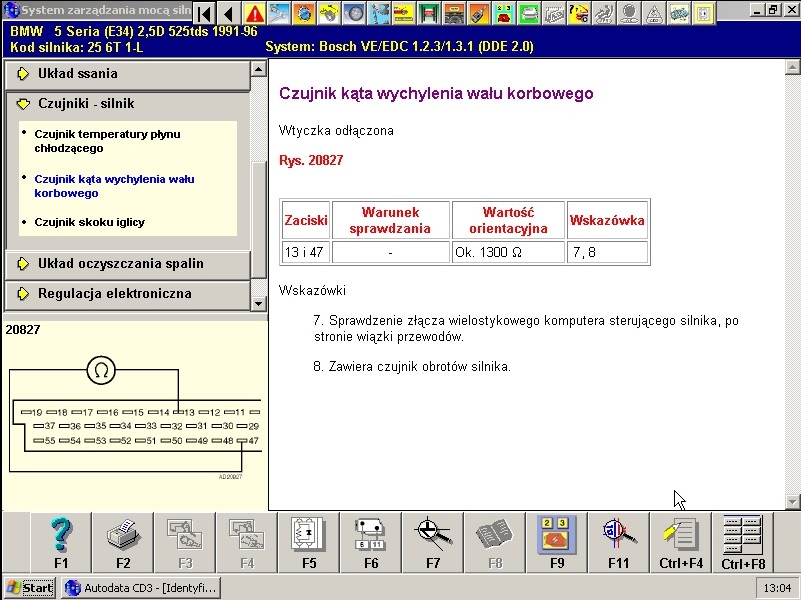Go to first page with skip-back arrow
804x601 pixels.
pos(204,14)
